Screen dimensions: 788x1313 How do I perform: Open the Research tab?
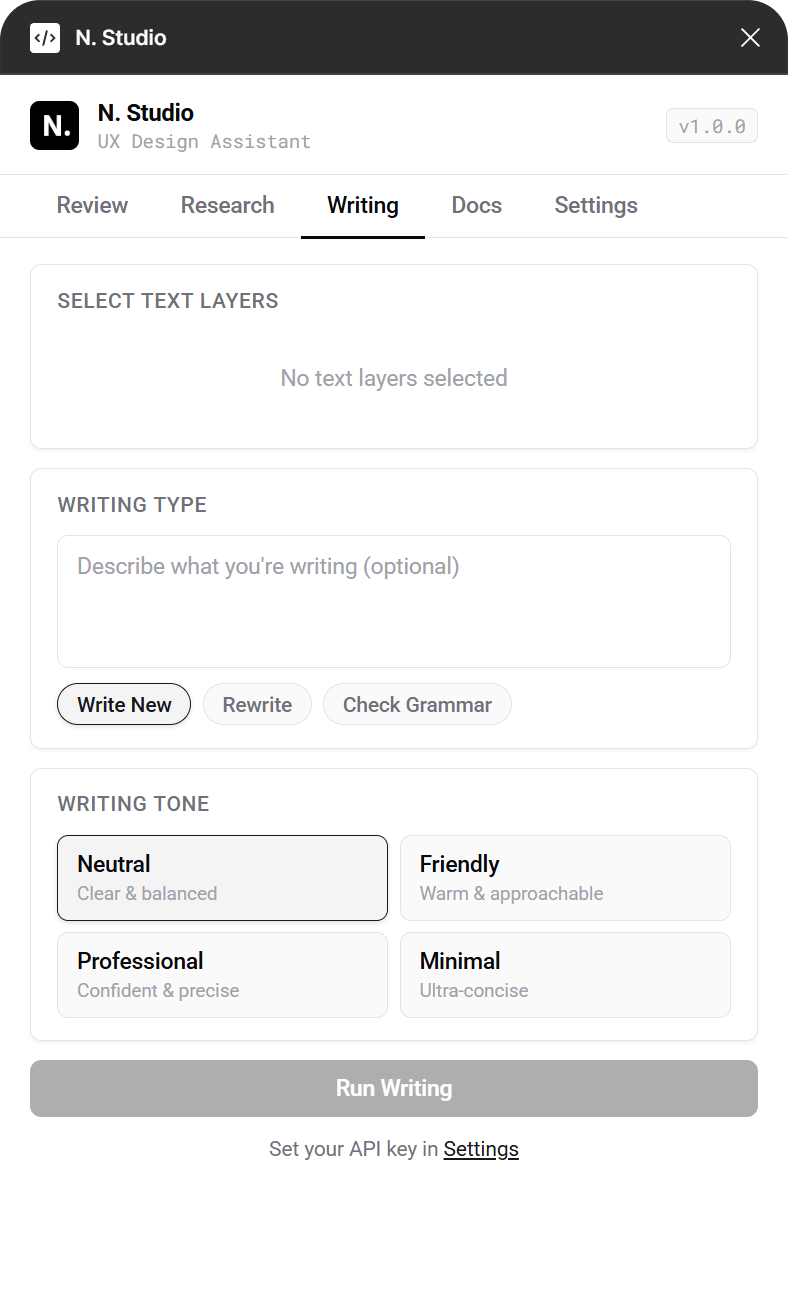[x=227, y=205]
